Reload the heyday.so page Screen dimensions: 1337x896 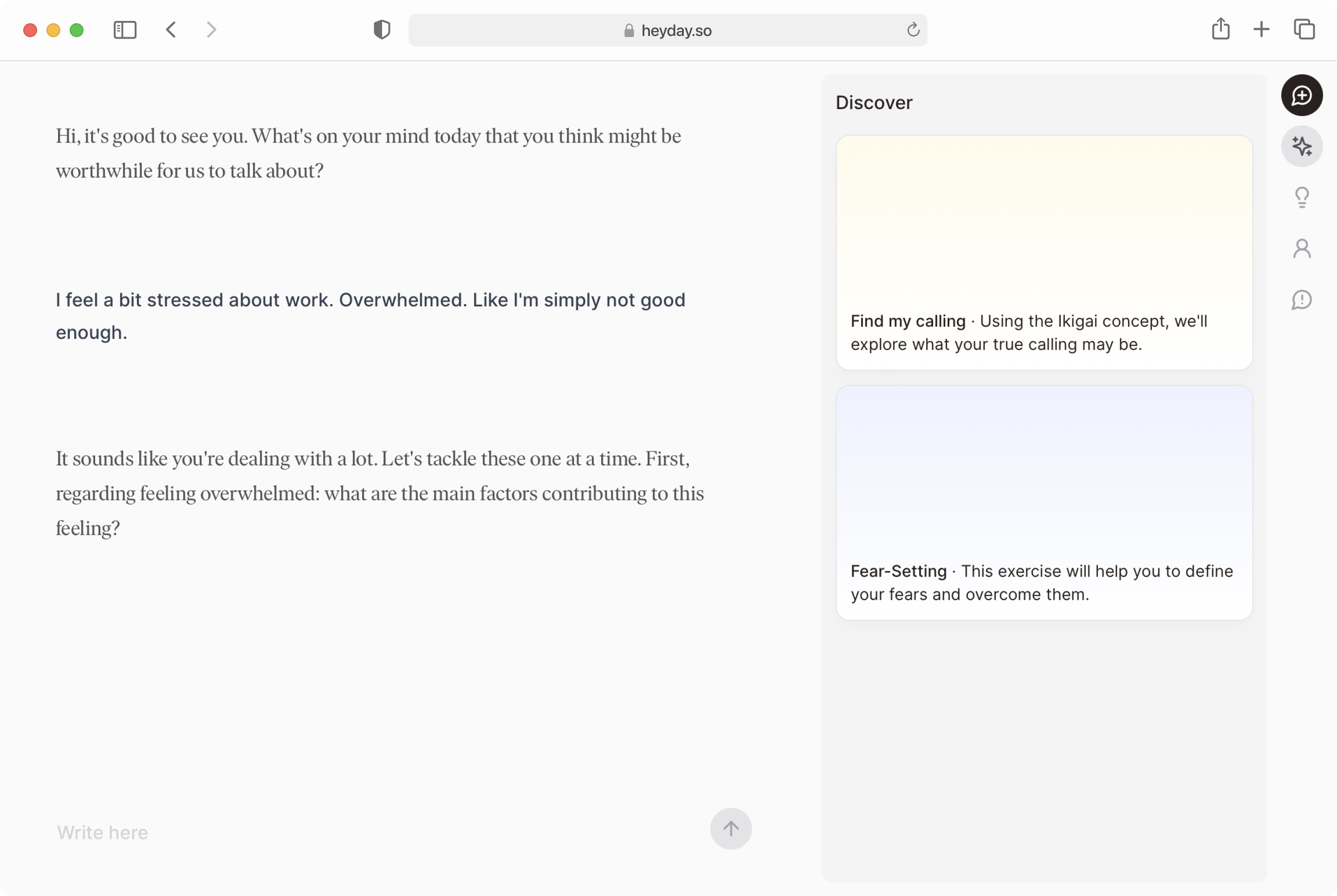pos(913,30)
